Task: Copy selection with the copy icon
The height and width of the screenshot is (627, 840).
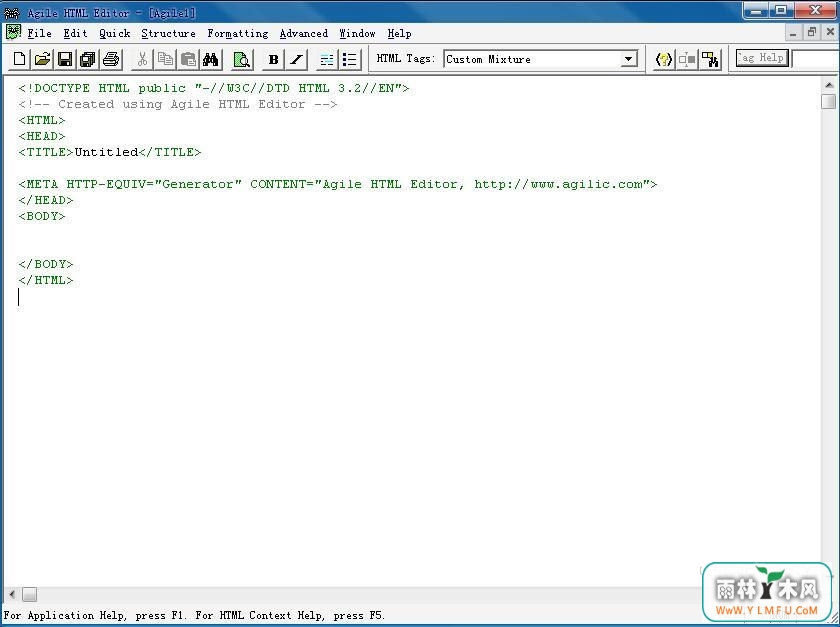Action: (x=165, y=59)
